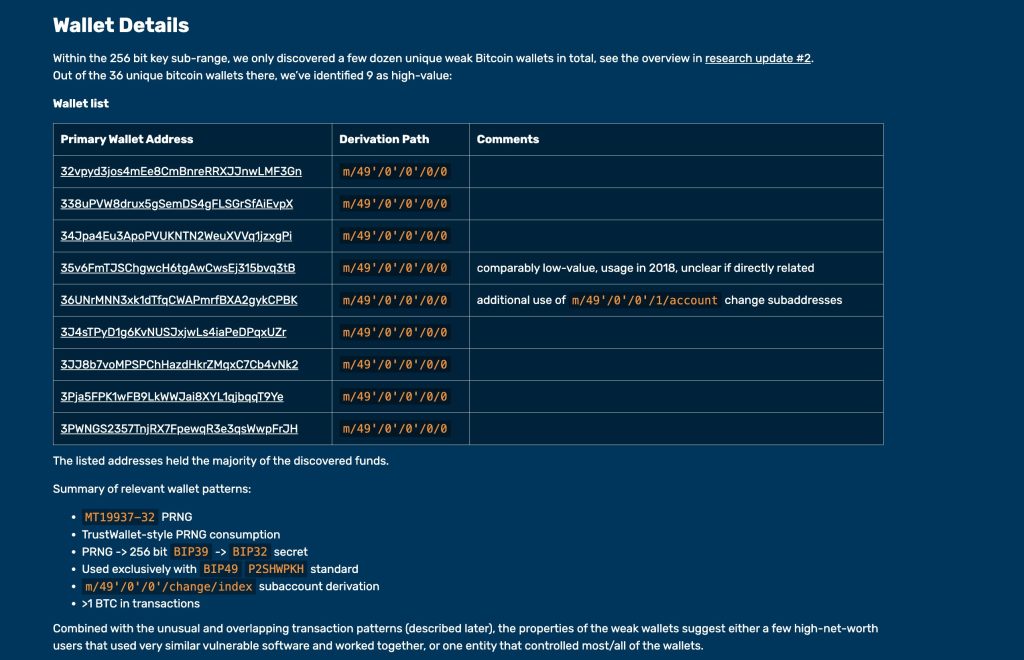
Task: Open wallet address starting with 32vpyd3jos
Action: 181,171
